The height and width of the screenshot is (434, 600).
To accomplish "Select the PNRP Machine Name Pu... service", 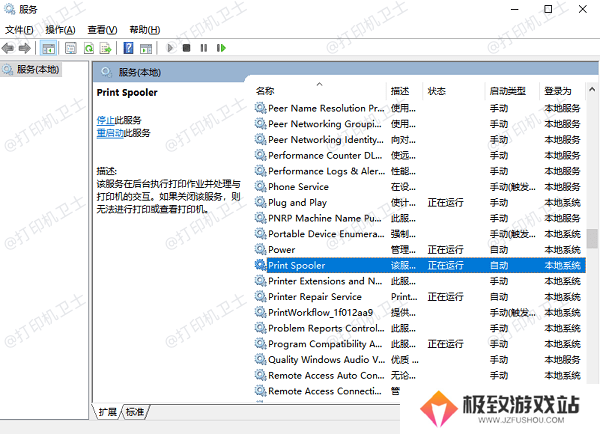I will pos(325,218).
